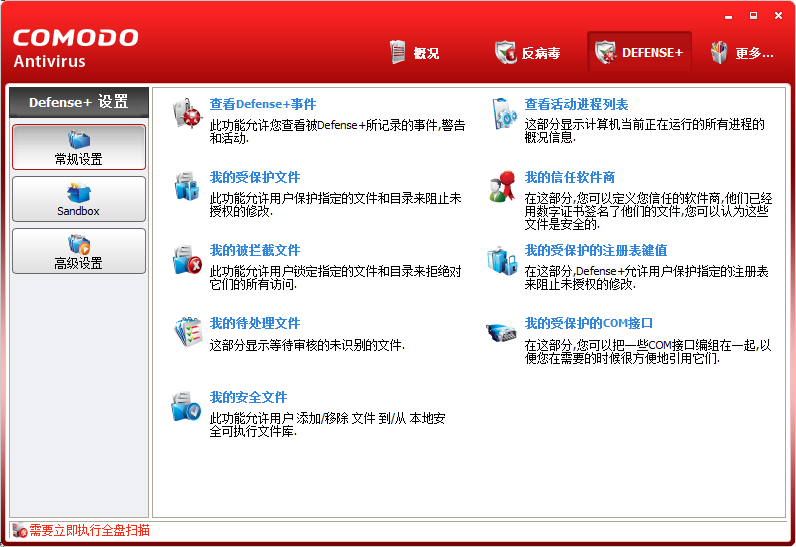Open the 高级设置 advanced settings section
Screen dimensions: 796x547
(79, 251)
